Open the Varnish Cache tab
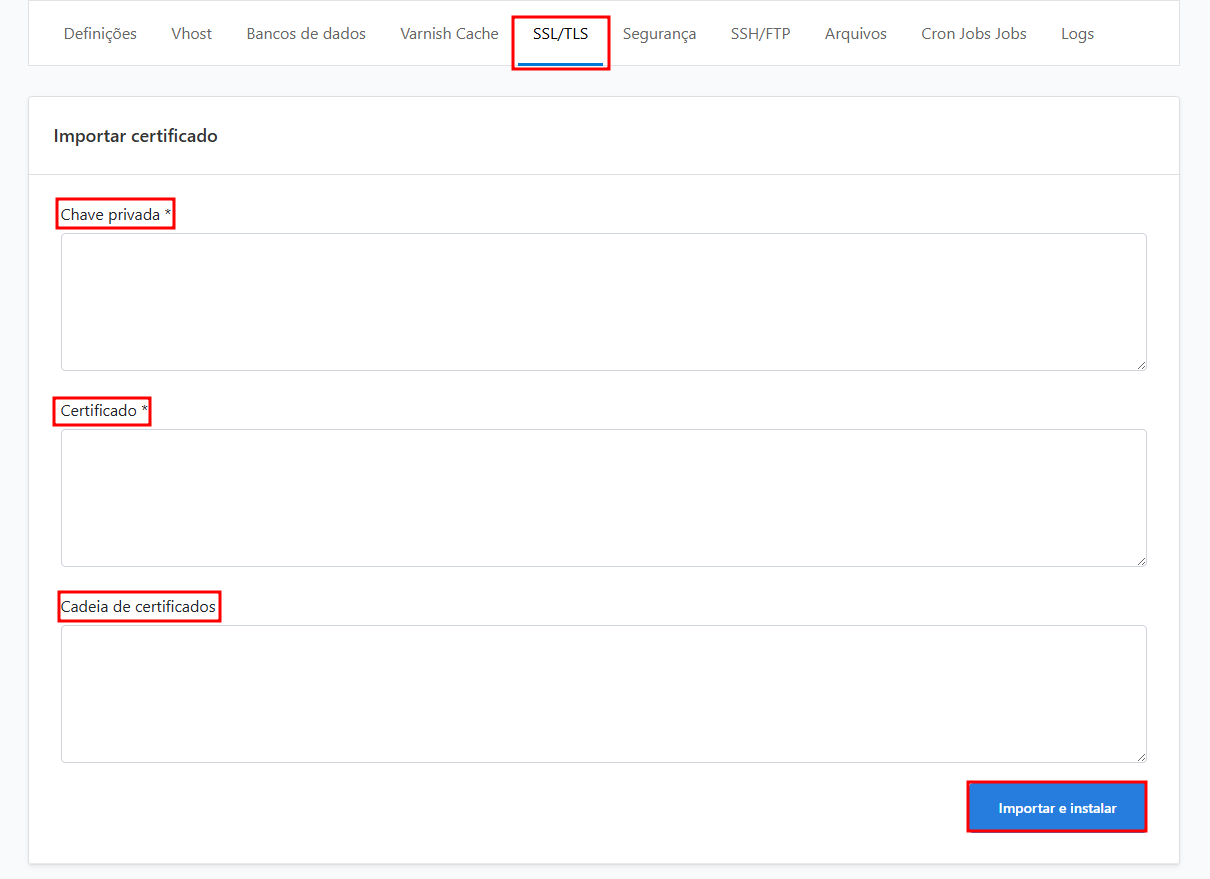Viewport: 1210px width, 879px height. 449,34
